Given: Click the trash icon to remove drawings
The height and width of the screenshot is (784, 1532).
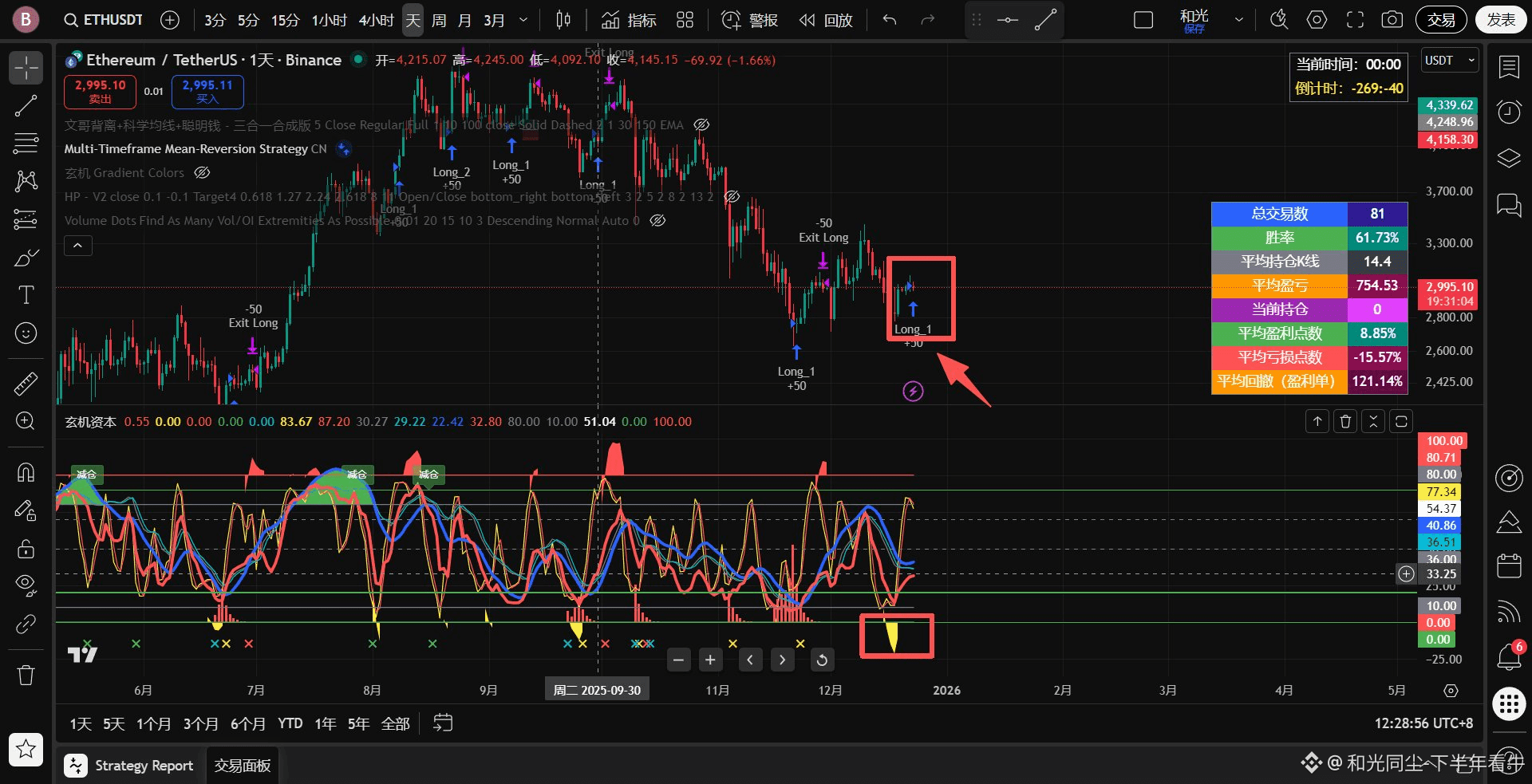Looking at the screenshot, I should click(x=26, y=676).
